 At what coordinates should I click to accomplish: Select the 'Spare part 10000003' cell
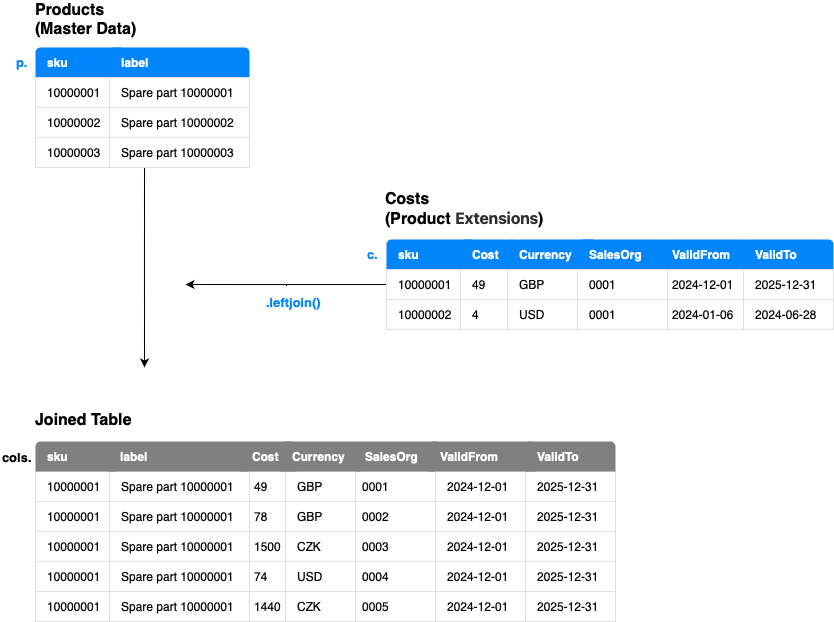[x=177, y=153]
